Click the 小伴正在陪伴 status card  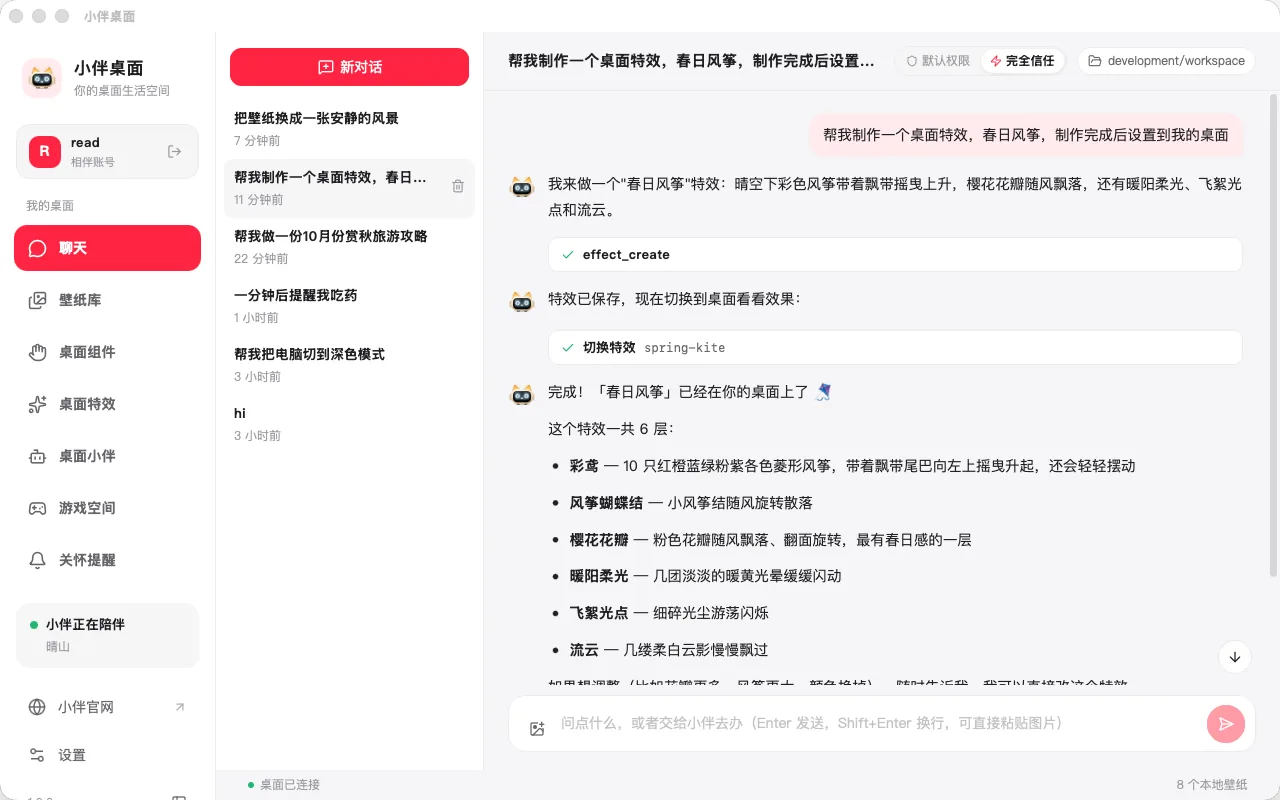[107, 635]
